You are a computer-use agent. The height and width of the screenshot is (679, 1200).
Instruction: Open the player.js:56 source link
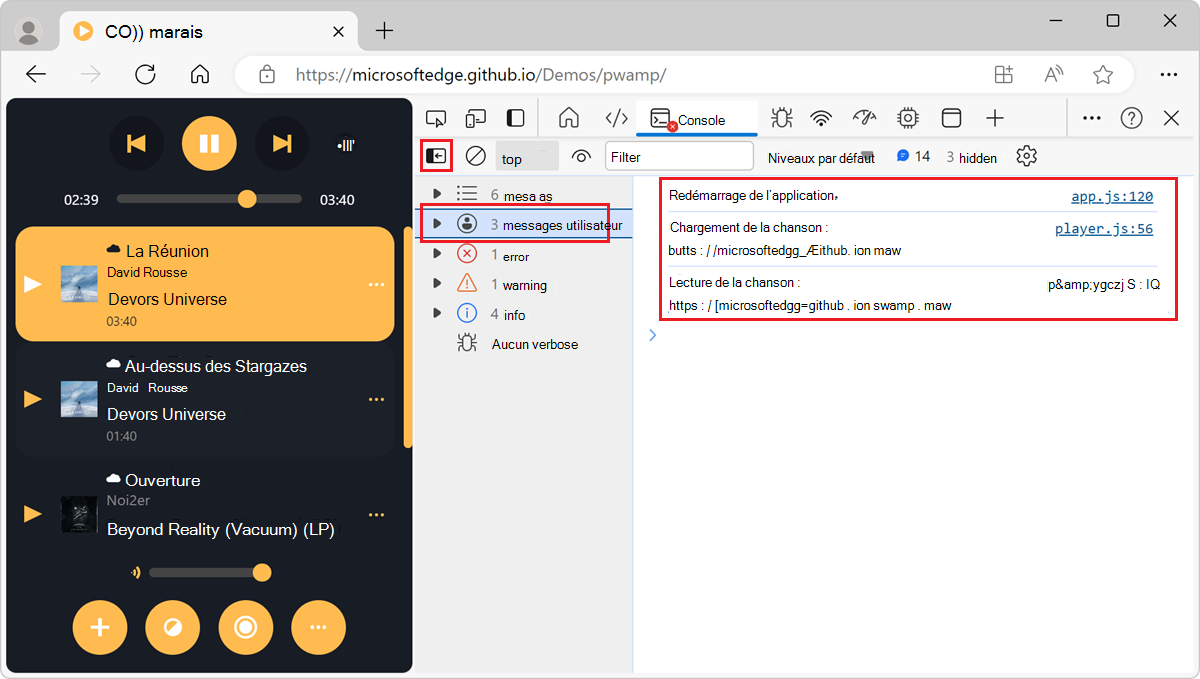point(1105,228)
